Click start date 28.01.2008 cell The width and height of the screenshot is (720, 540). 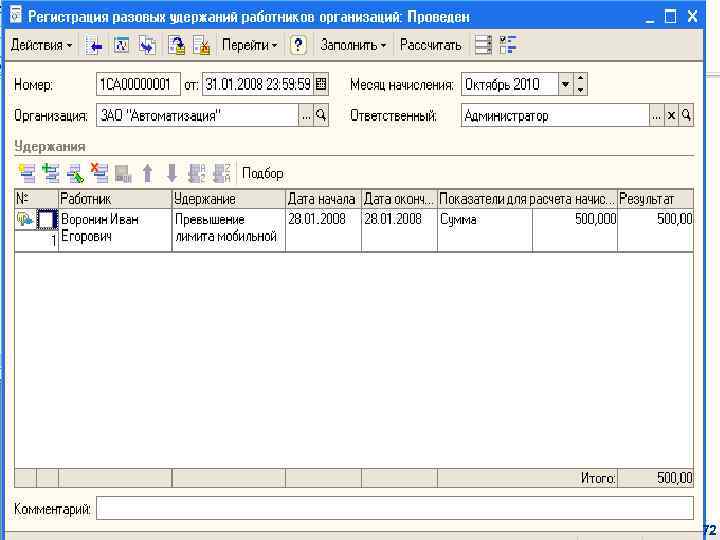(323, 230)
